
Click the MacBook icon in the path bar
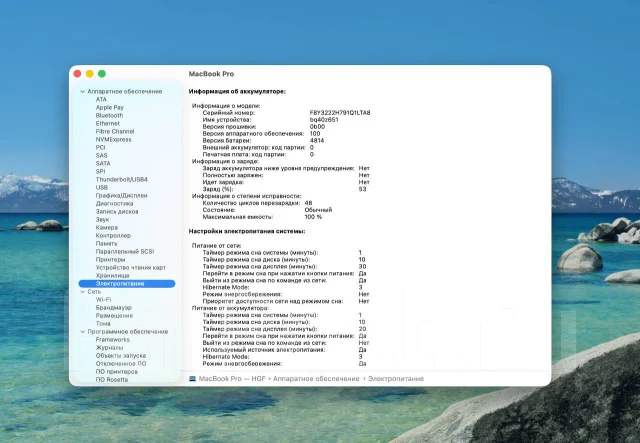coord(193,379)
